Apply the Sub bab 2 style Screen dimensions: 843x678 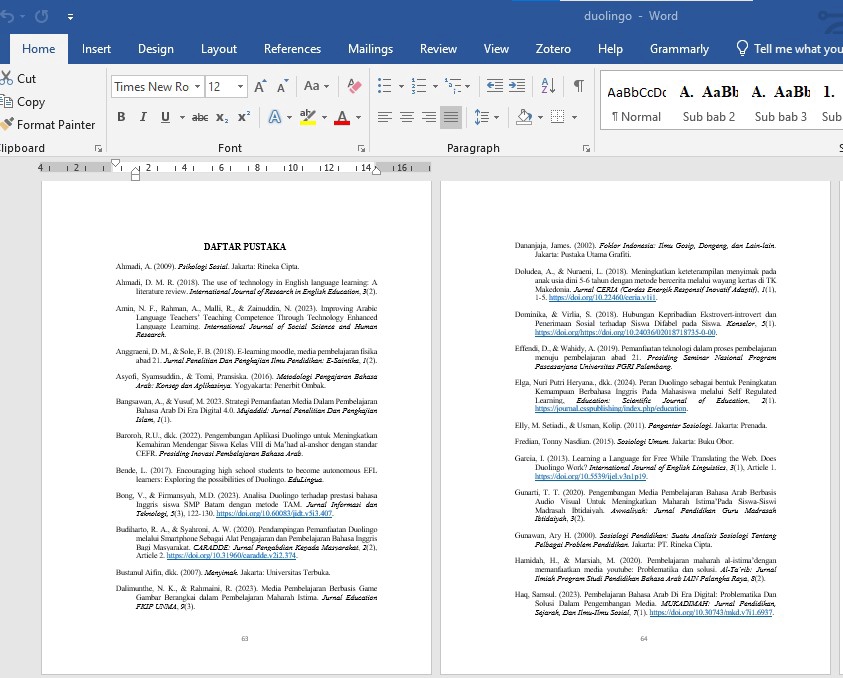709,104
